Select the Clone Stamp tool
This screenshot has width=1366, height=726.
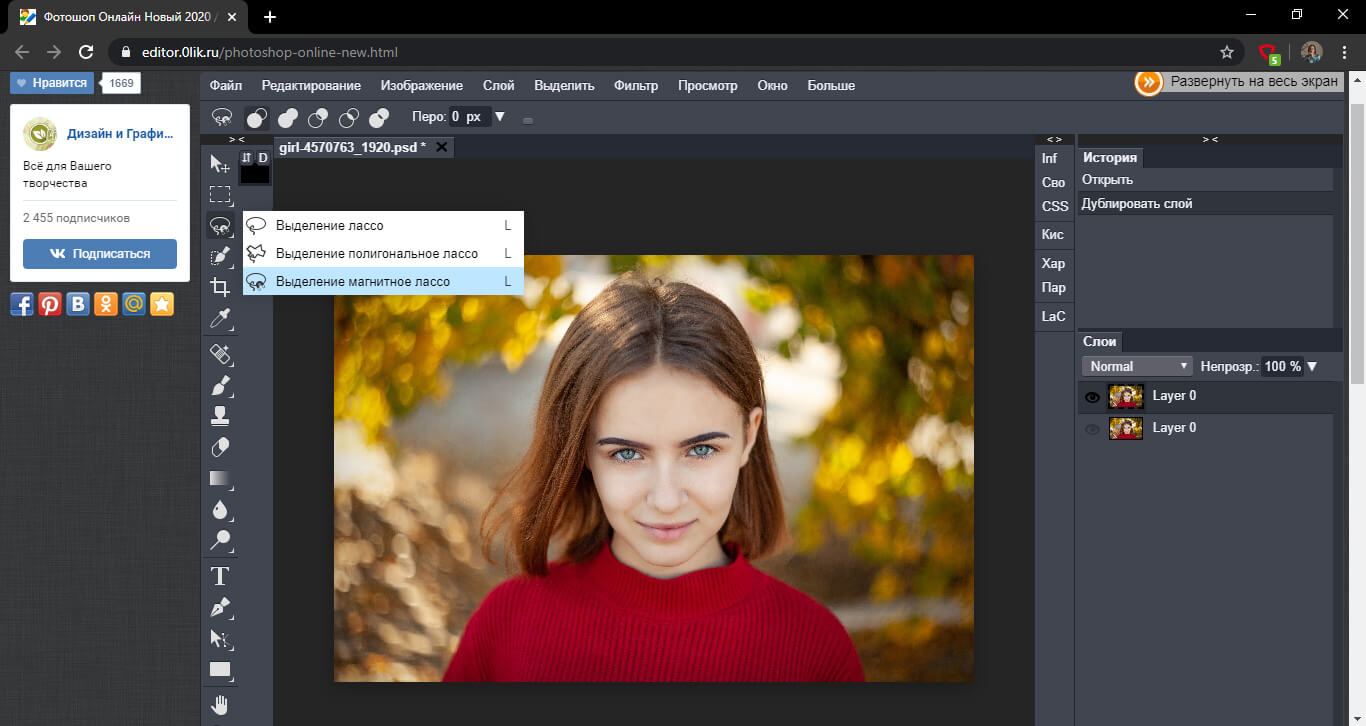[220, 416]
